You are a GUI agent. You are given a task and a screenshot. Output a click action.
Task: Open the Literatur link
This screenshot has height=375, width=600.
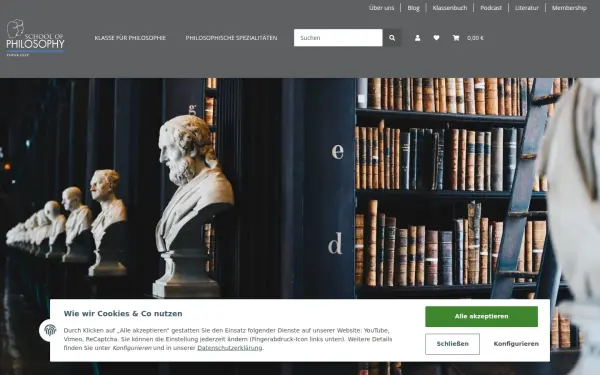coord(527,8)
